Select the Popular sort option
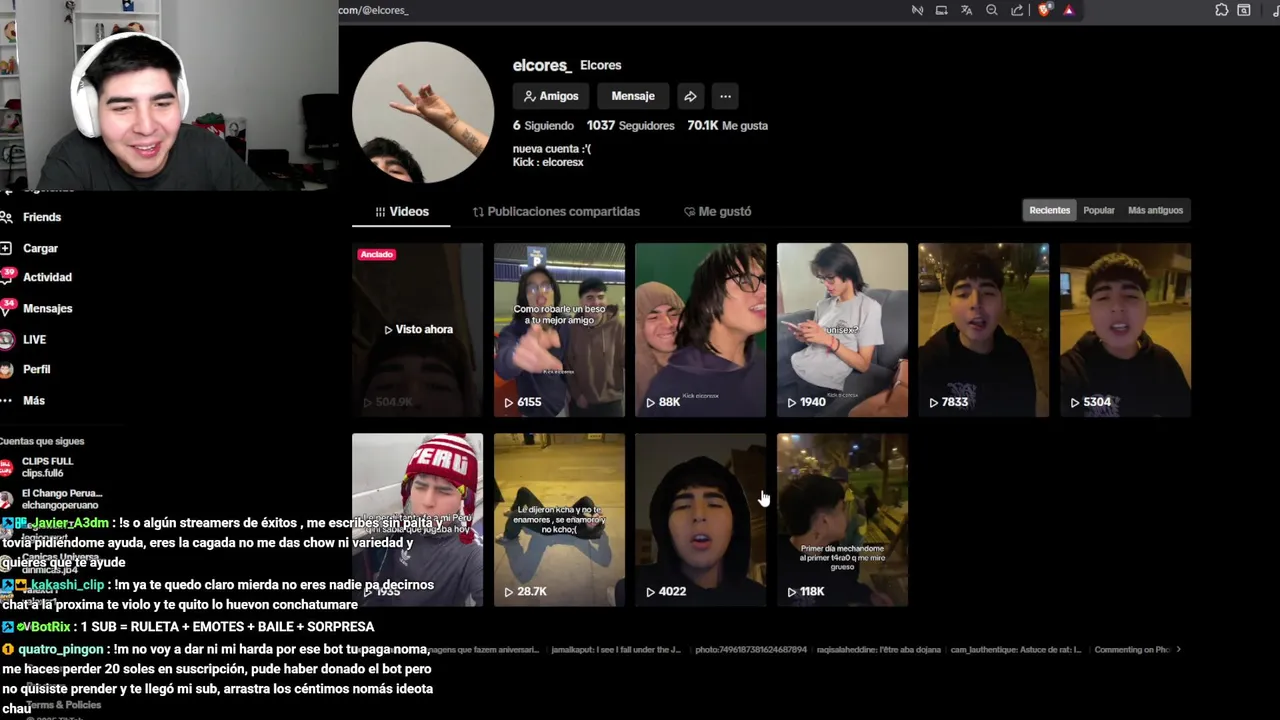This screenshot has width=1280, height=720. click(1098, 210)
